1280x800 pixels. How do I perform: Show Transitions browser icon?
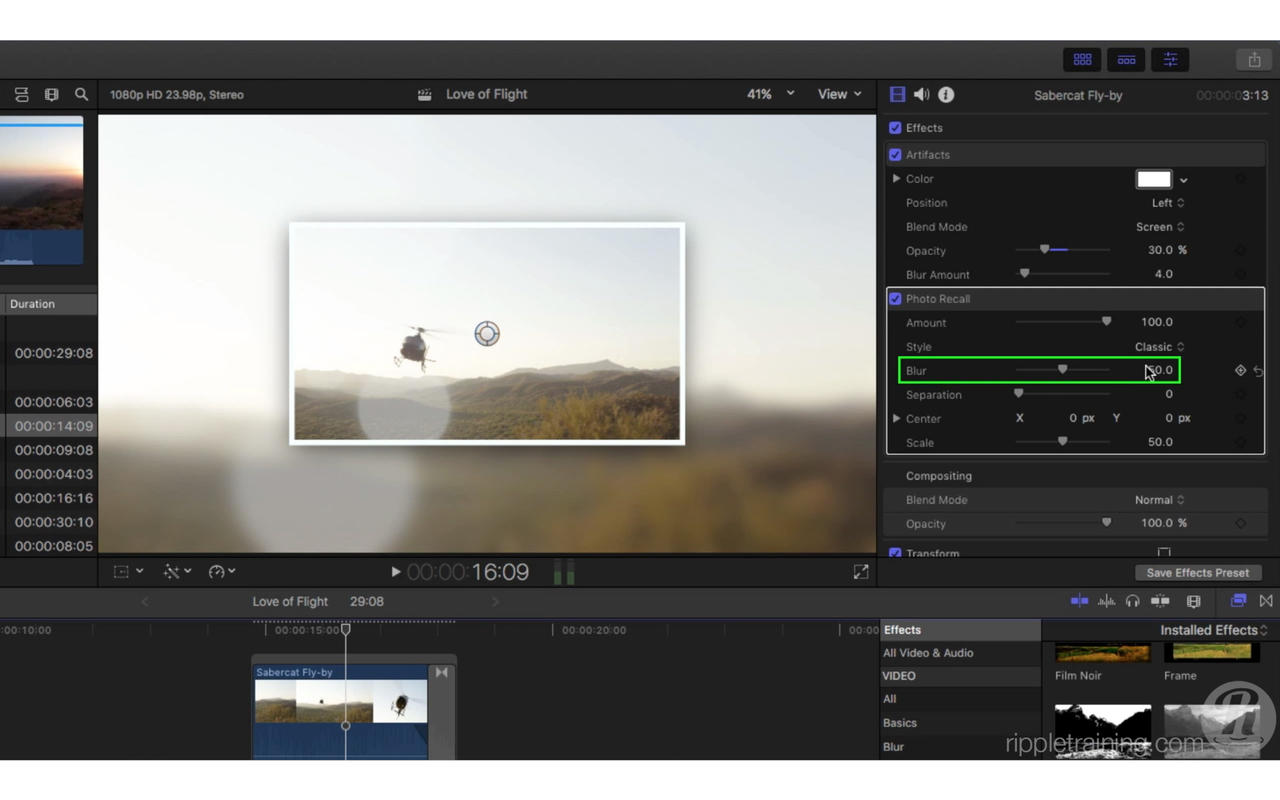(x=1266, y=601)
